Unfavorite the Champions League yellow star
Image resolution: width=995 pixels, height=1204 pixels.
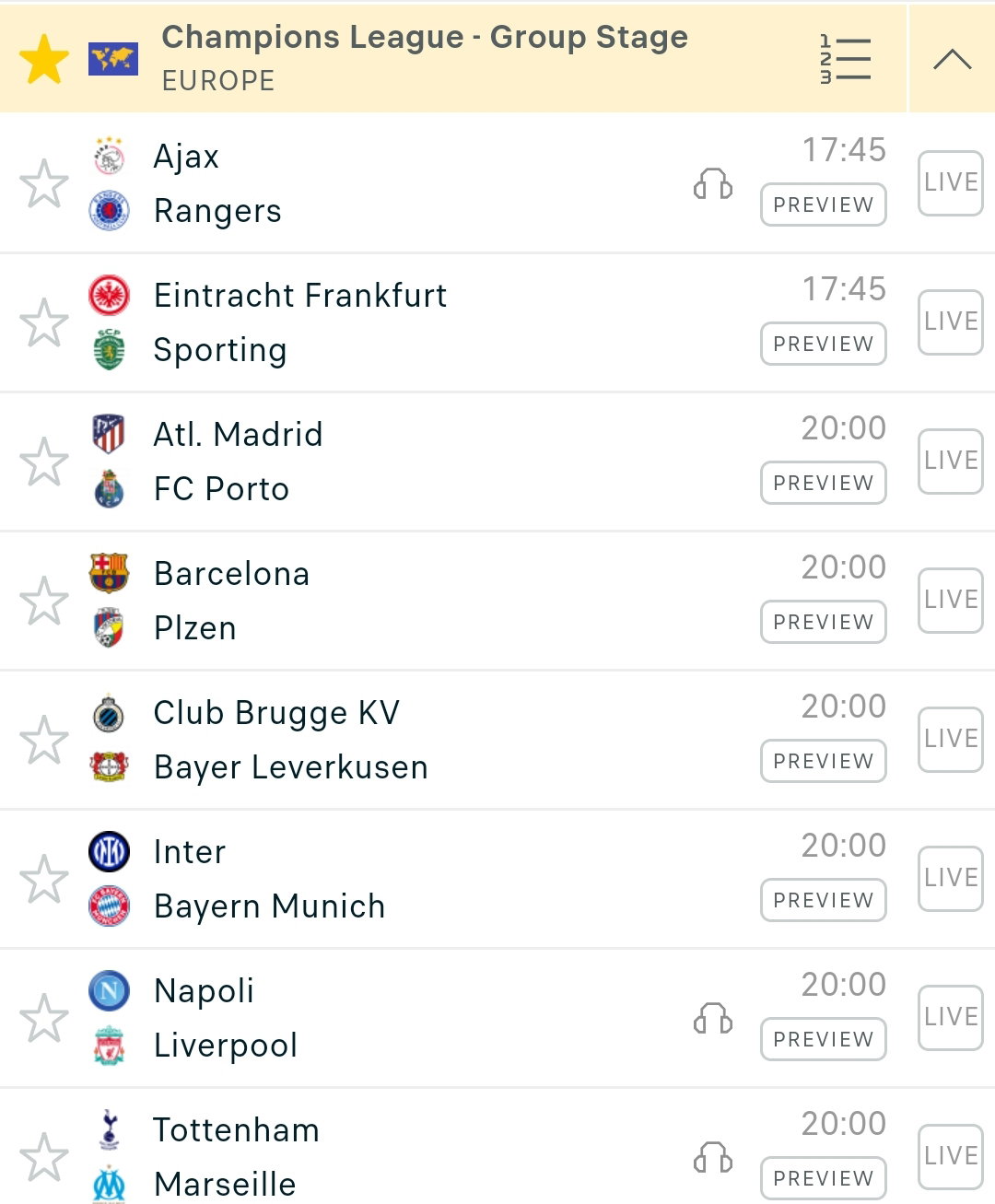click(x=44, y=59)
